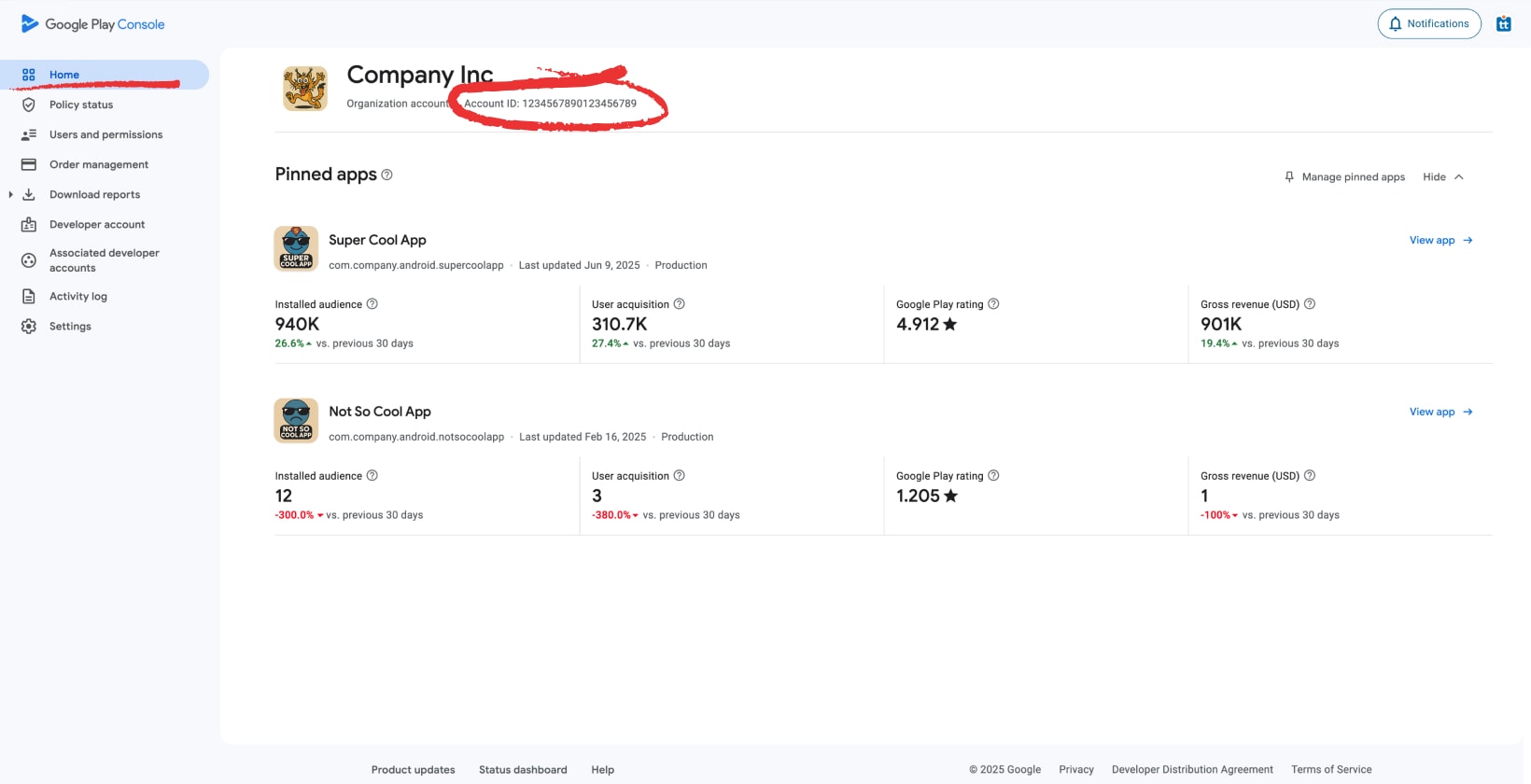Open Policy status page
Viewport: 1531px width, 784px height.
(x=81, y=105)
